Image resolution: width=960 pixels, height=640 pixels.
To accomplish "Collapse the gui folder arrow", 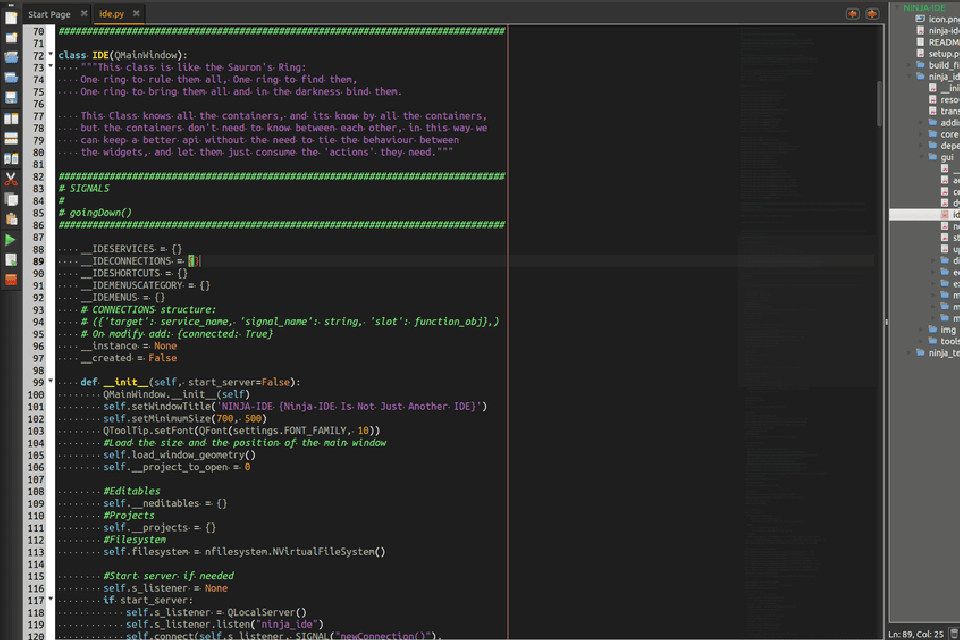I will coord(920,157).
